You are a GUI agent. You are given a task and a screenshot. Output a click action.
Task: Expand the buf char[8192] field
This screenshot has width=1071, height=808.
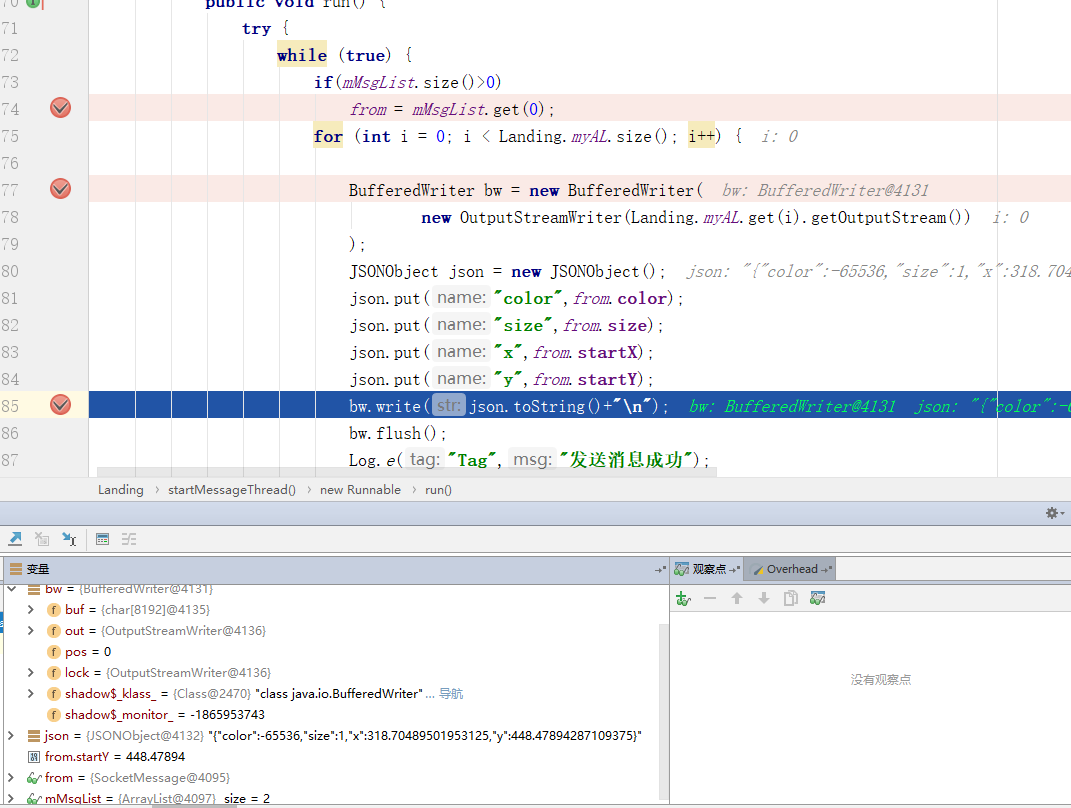click(x=31, y=609)
